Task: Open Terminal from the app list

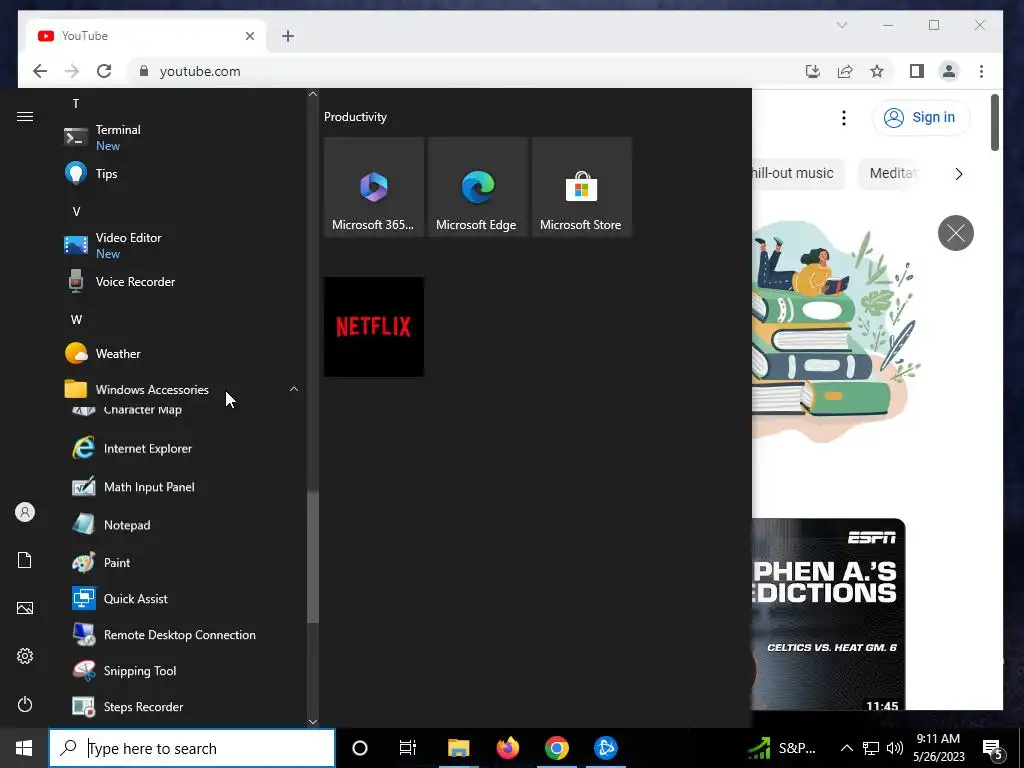Action: pyautogui.click(x=183, y=137)
